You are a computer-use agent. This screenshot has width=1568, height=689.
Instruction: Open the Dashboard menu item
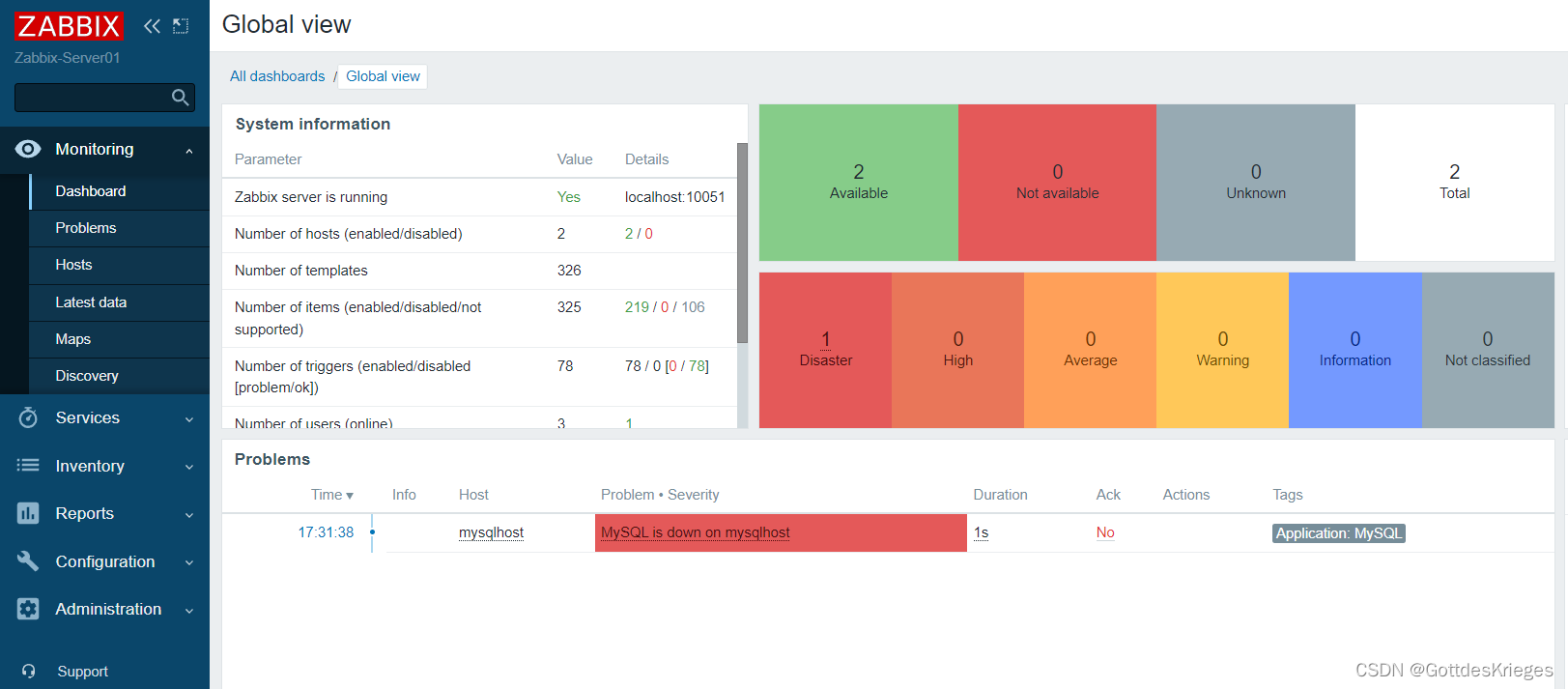(120, 191)
